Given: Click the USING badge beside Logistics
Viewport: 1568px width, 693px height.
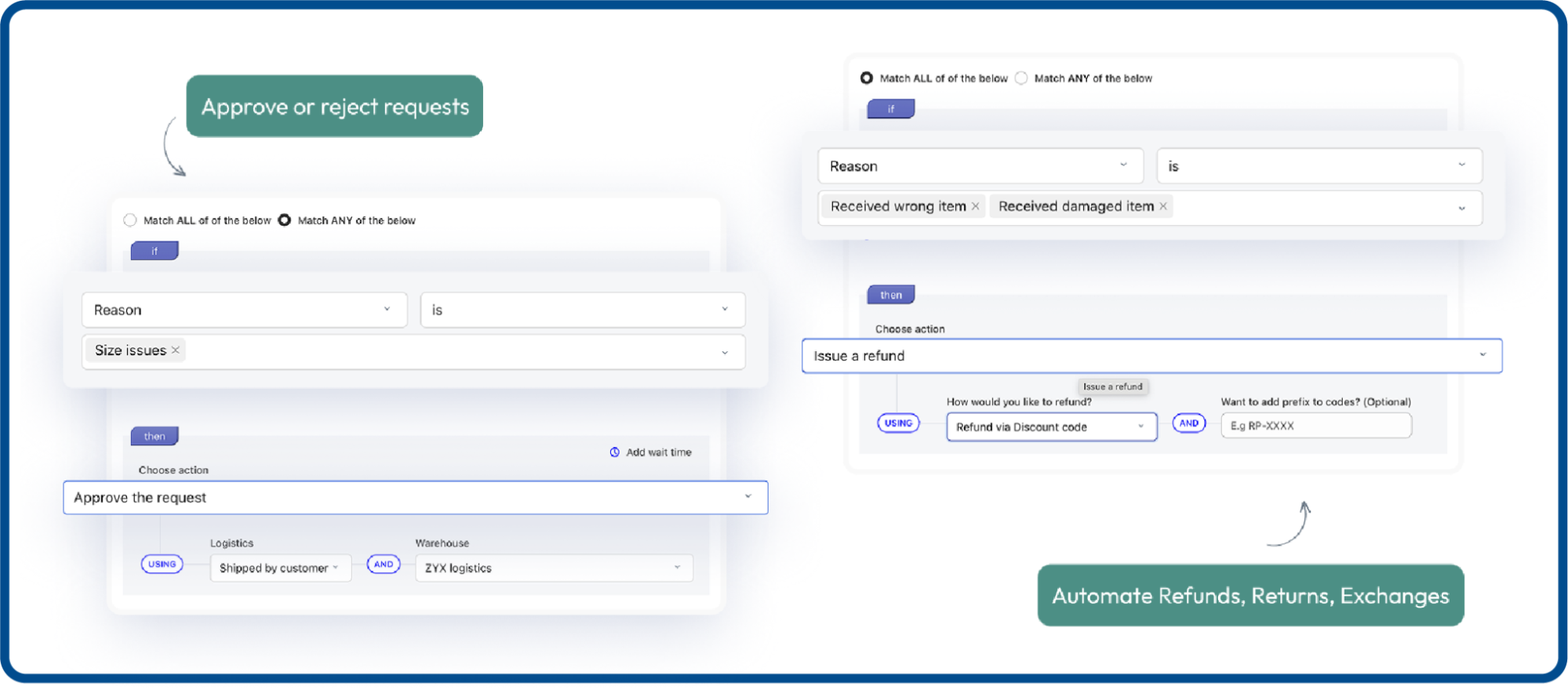Looking at the screenshot, I should click(x=162, y=564).
